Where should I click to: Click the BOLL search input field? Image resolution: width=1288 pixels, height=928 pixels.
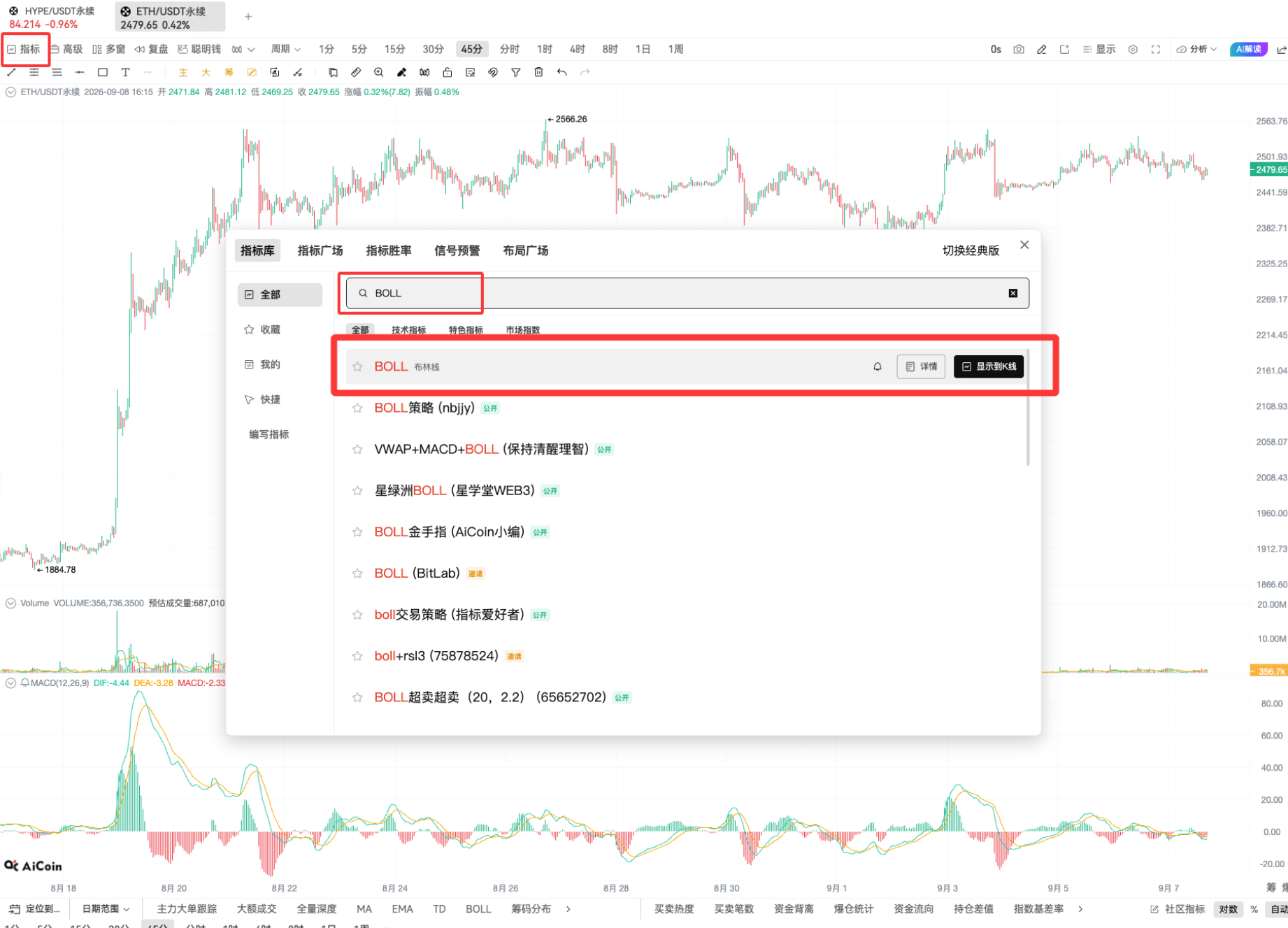tap(687, 293)
